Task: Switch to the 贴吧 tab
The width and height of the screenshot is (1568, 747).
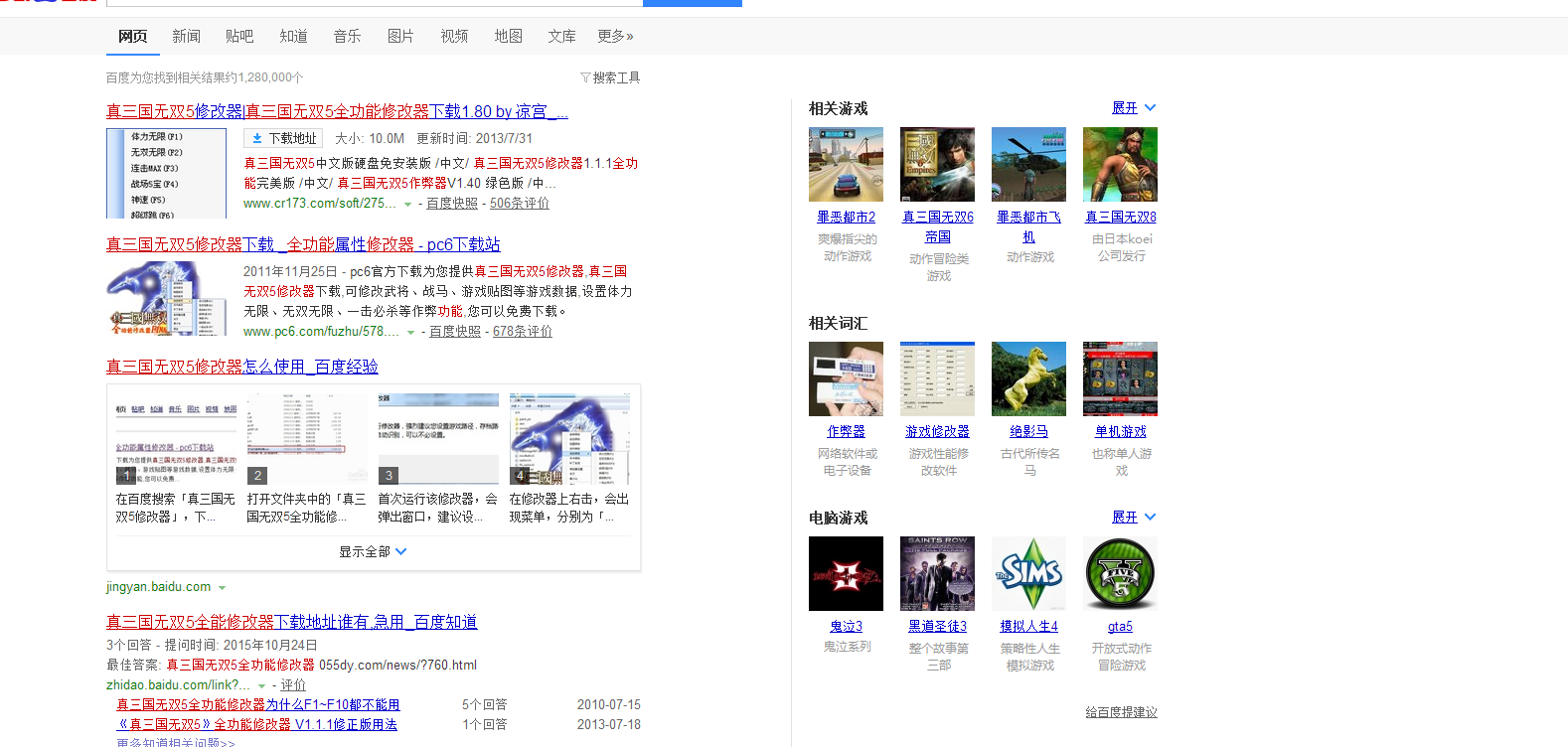Action: click(239, 36)
